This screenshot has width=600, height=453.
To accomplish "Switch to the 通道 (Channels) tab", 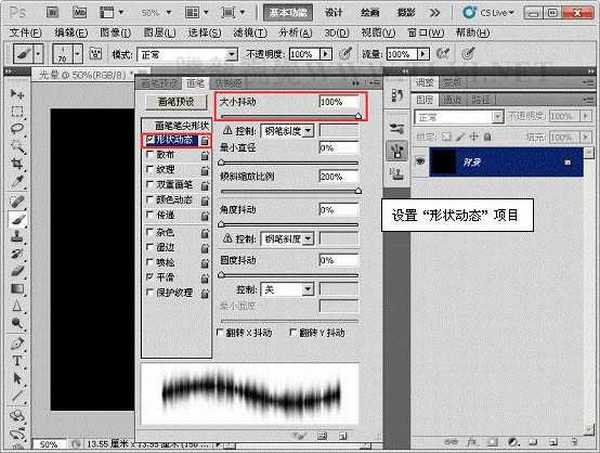I will tap(451, 100).
